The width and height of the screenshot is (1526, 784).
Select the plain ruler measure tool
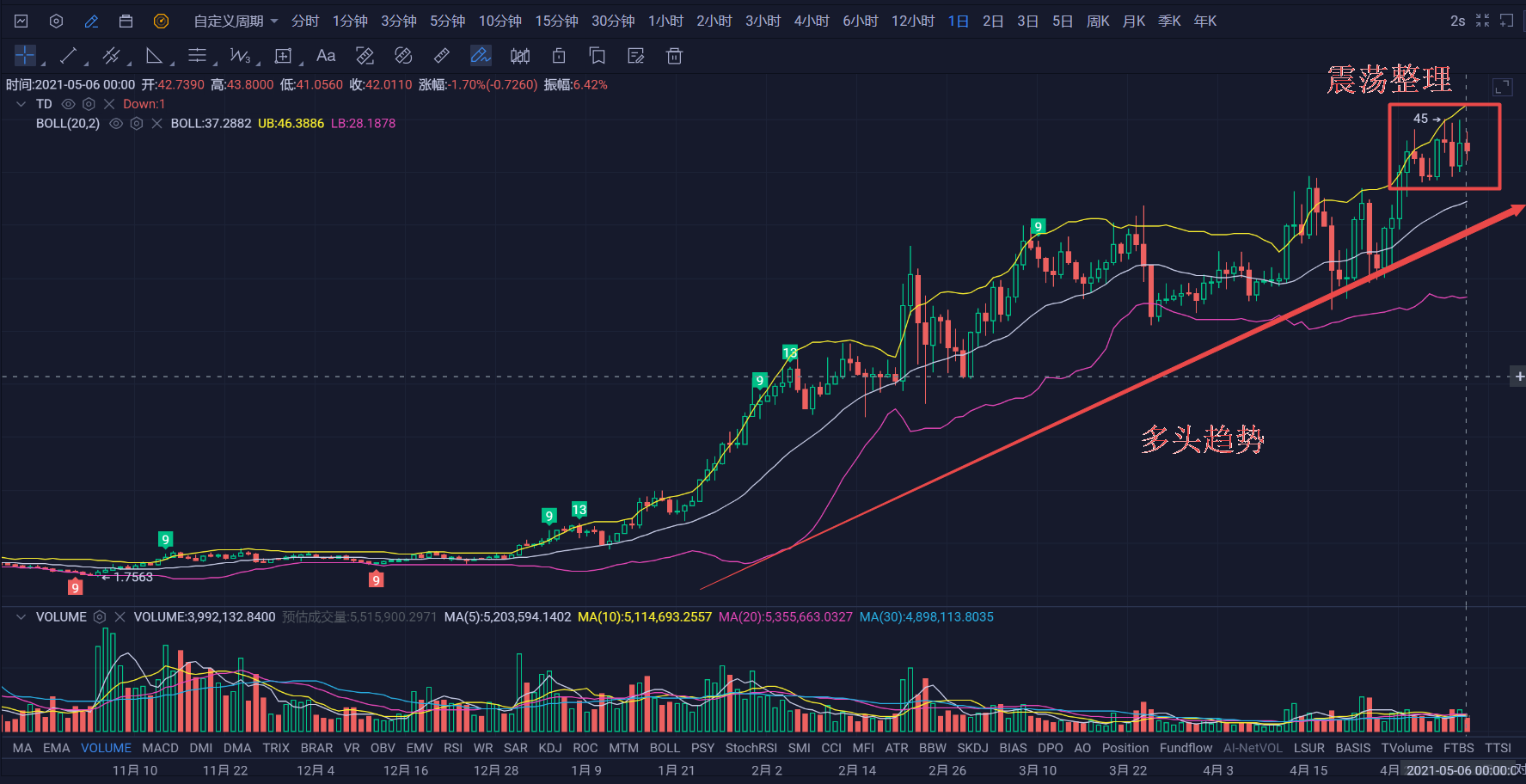(x=442, y=56)
